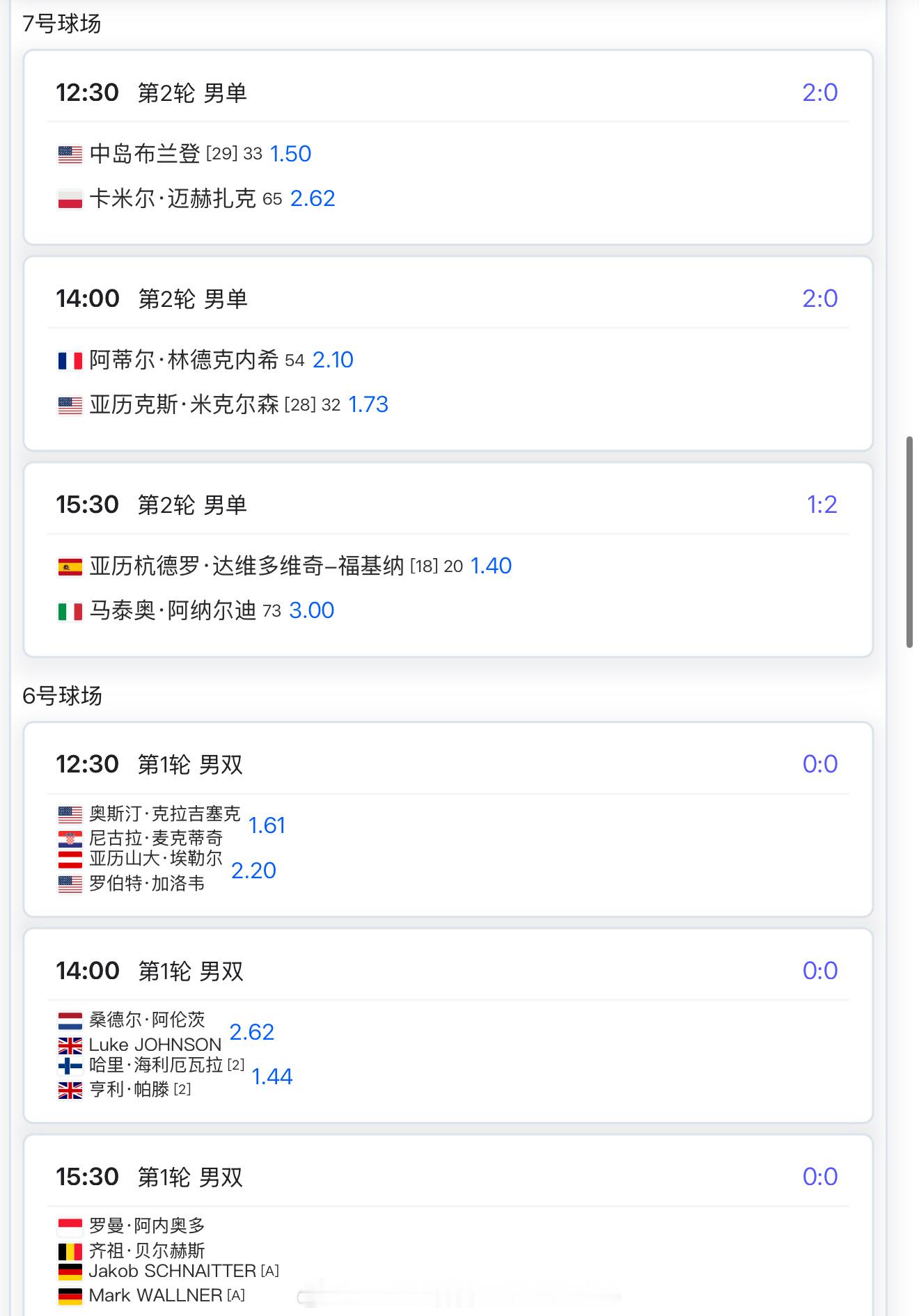The width and height of the screenshot is (919, 1316).
Task: Open Luke JOHNSON player link
Action: [155, 1045]
